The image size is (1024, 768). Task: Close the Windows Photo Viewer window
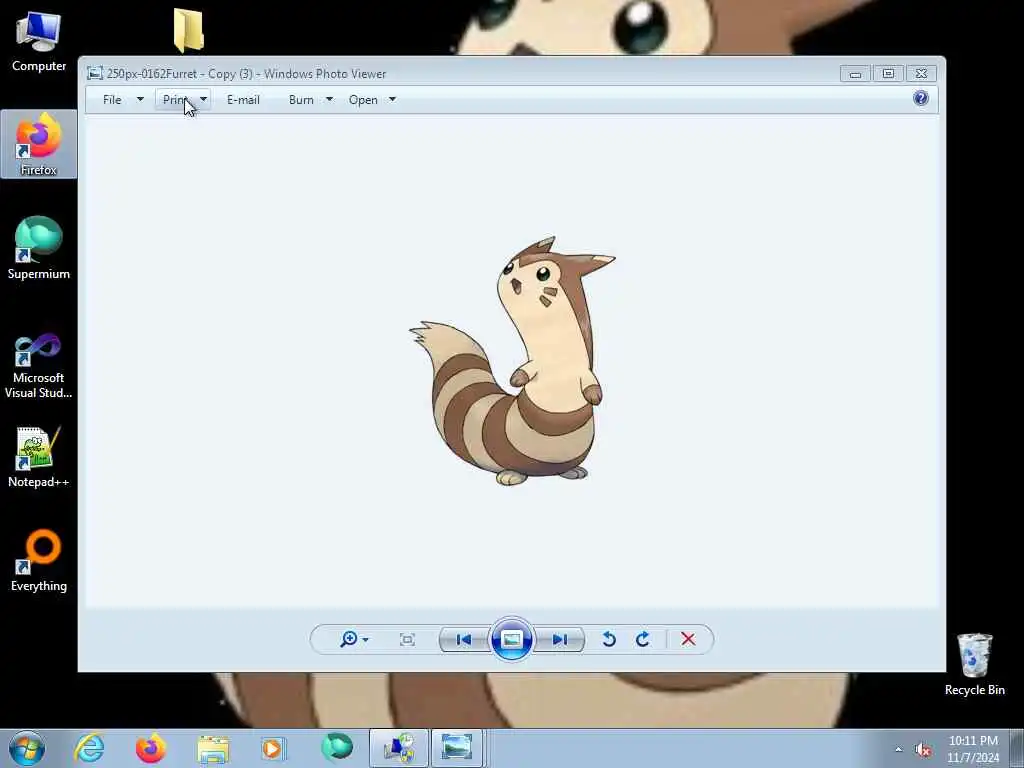[x=921, y=74]
